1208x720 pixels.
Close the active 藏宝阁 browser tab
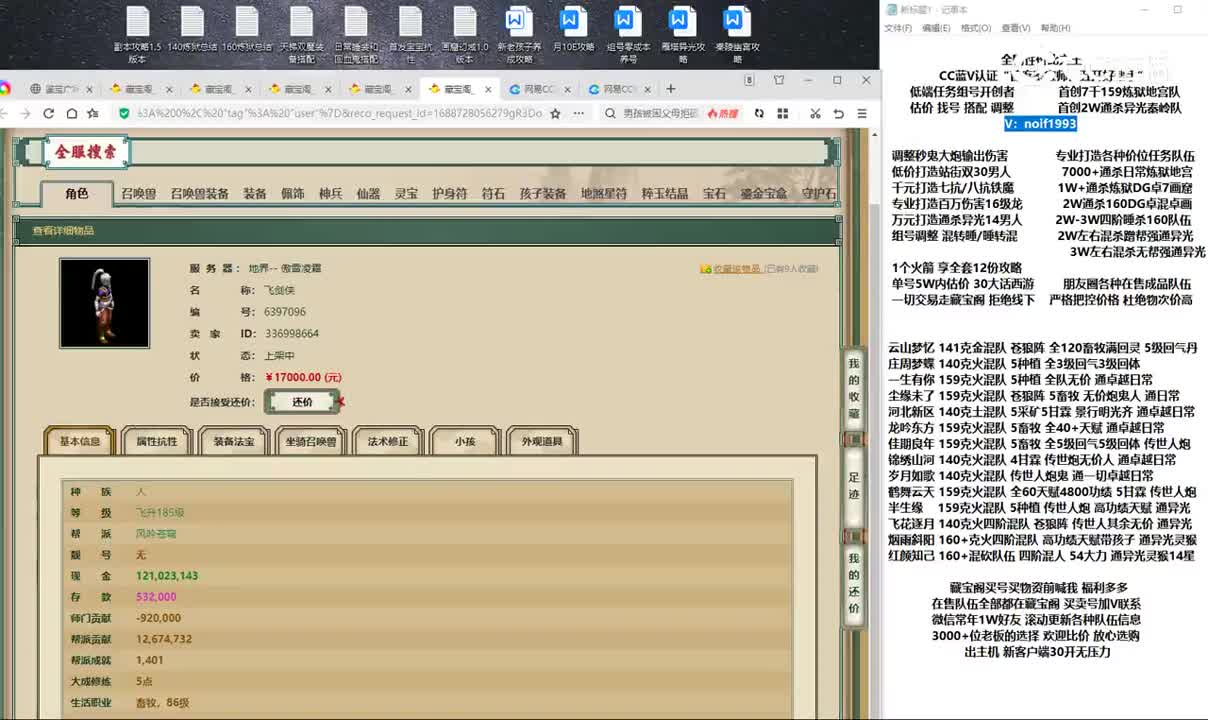pos(488,88)
